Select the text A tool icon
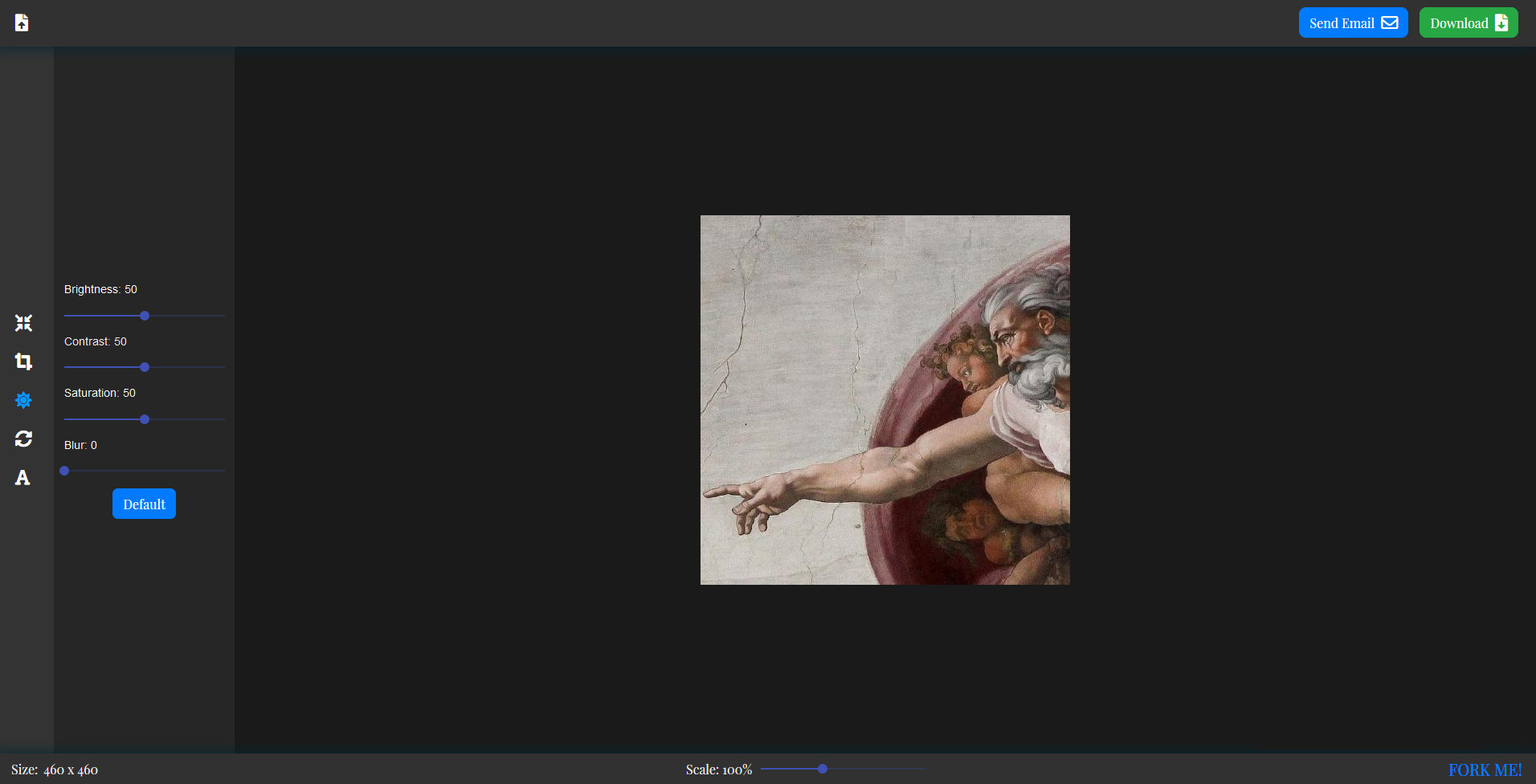 [x=22, y=477]
